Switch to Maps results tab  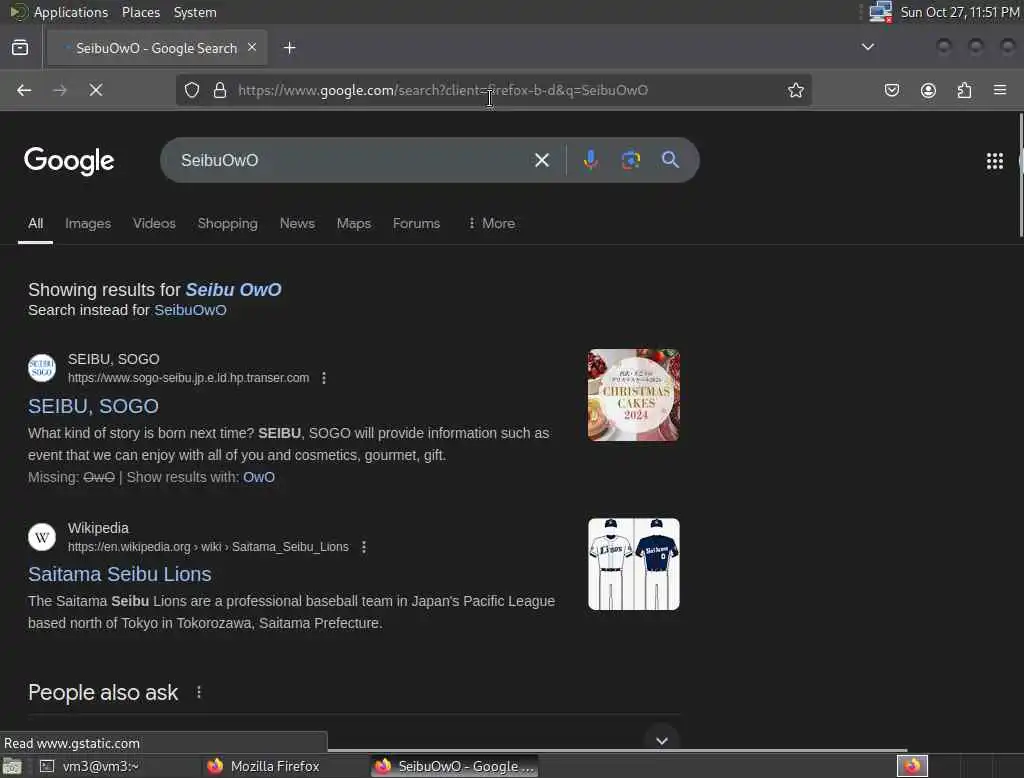pos(354,223)
